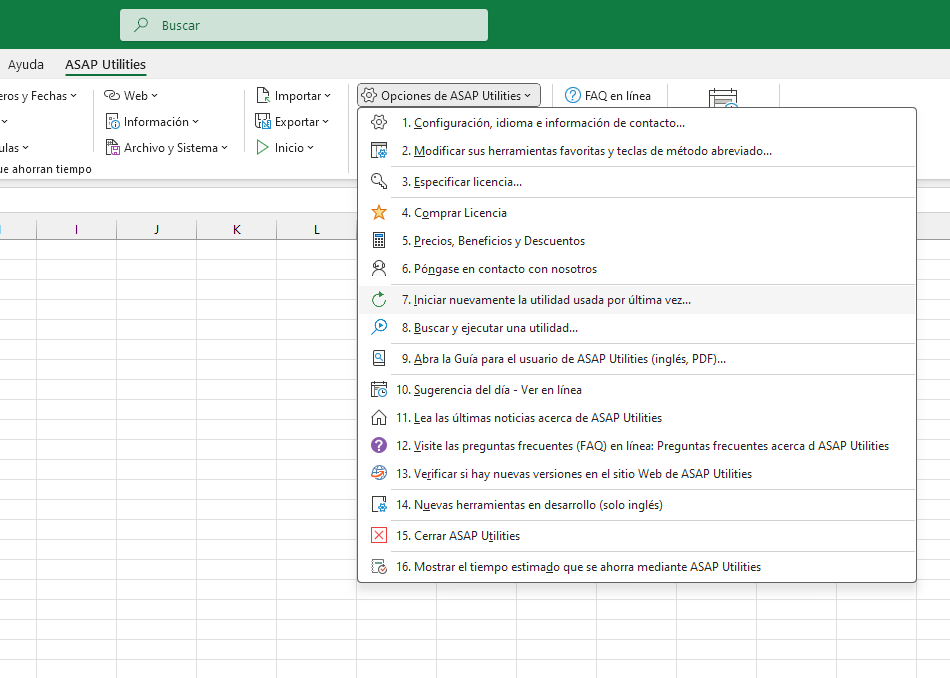
Task: Click the FAQ en línea question mark icon
Action: click(573, 95)
